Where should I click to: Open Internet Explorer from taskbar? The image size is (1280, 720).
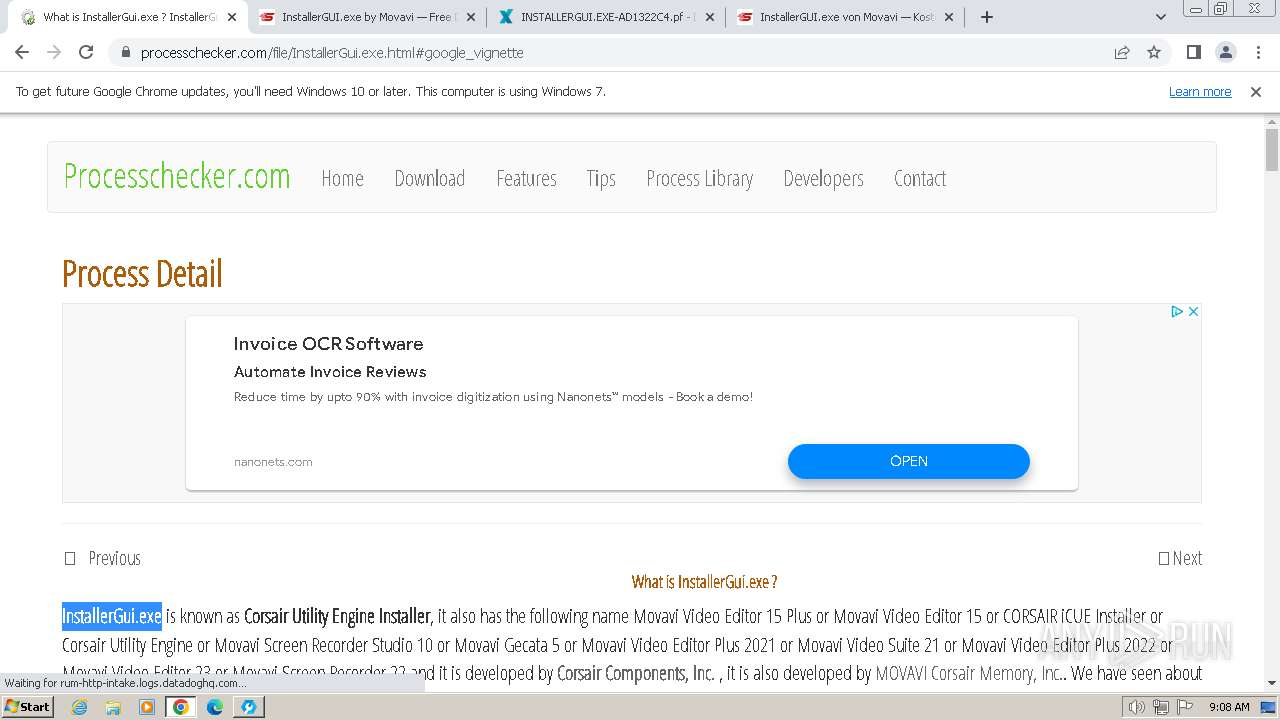[79, 707]
